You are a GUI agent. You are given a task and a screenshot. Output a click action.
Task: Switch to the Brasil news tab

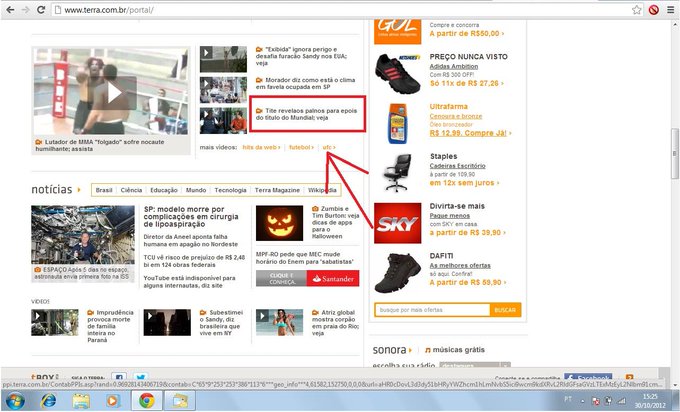(104, 190)
